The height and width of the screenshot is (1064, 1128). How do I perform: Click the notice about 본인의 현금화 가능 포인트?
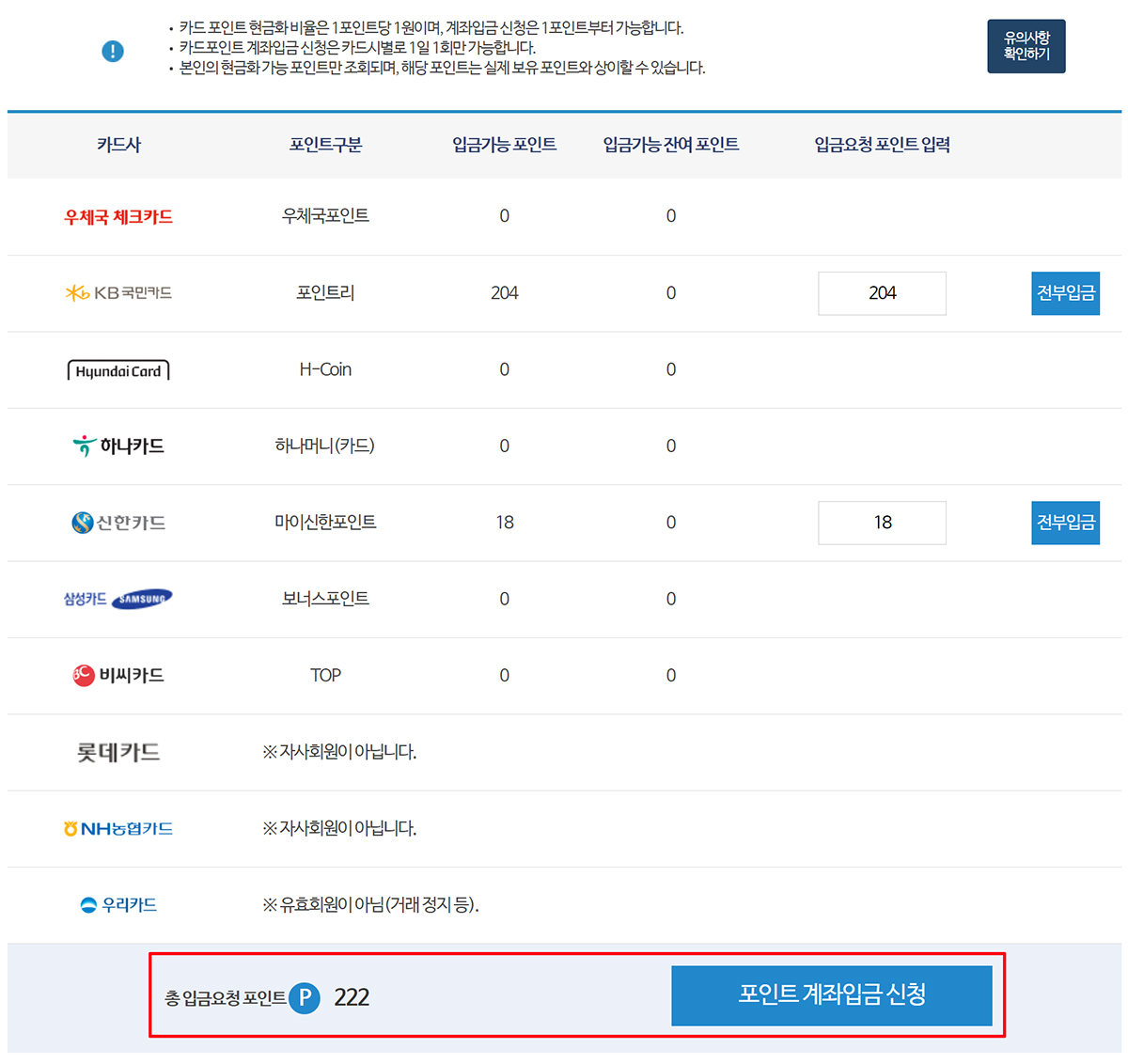[x=442, y=68]
